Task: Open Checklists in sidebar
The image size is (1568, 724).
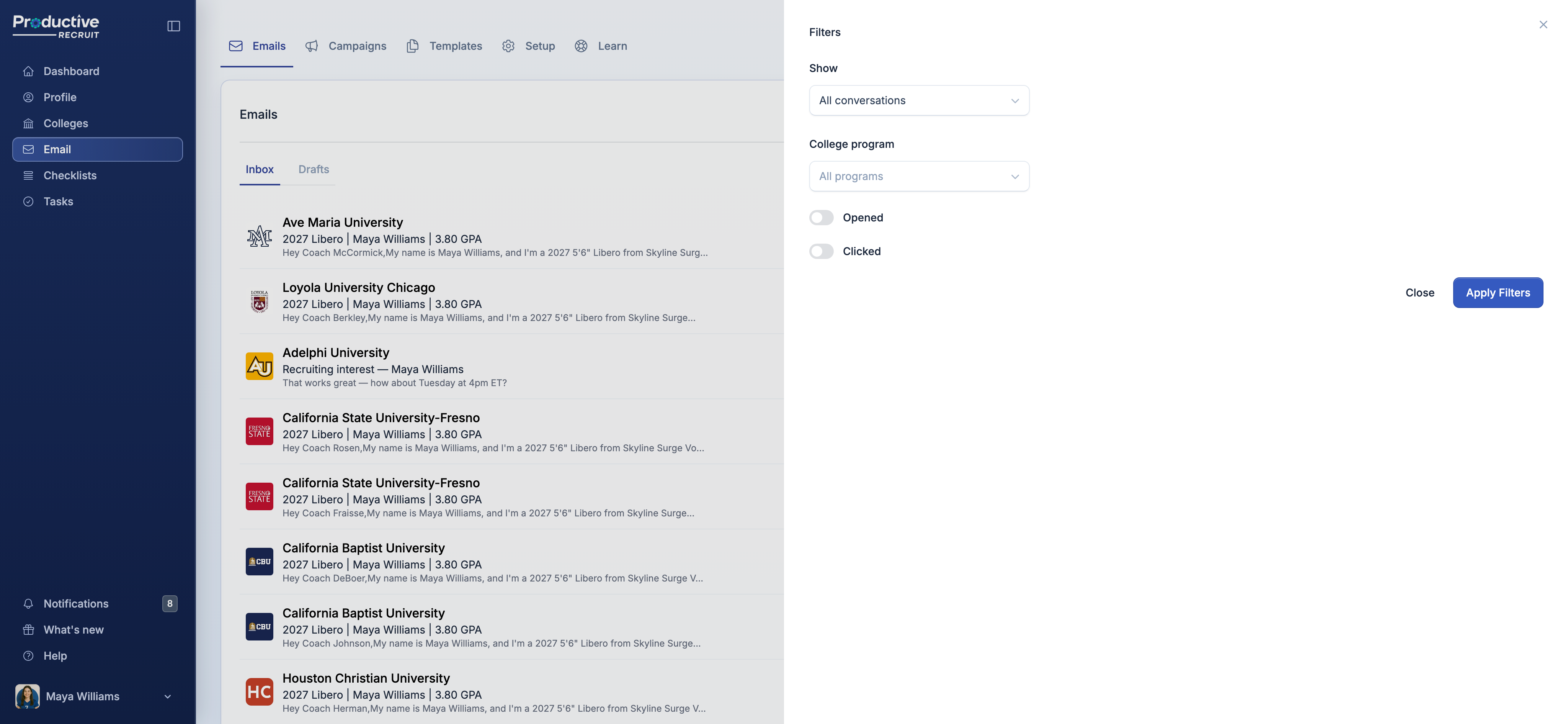Action: [x=97, y=175]
